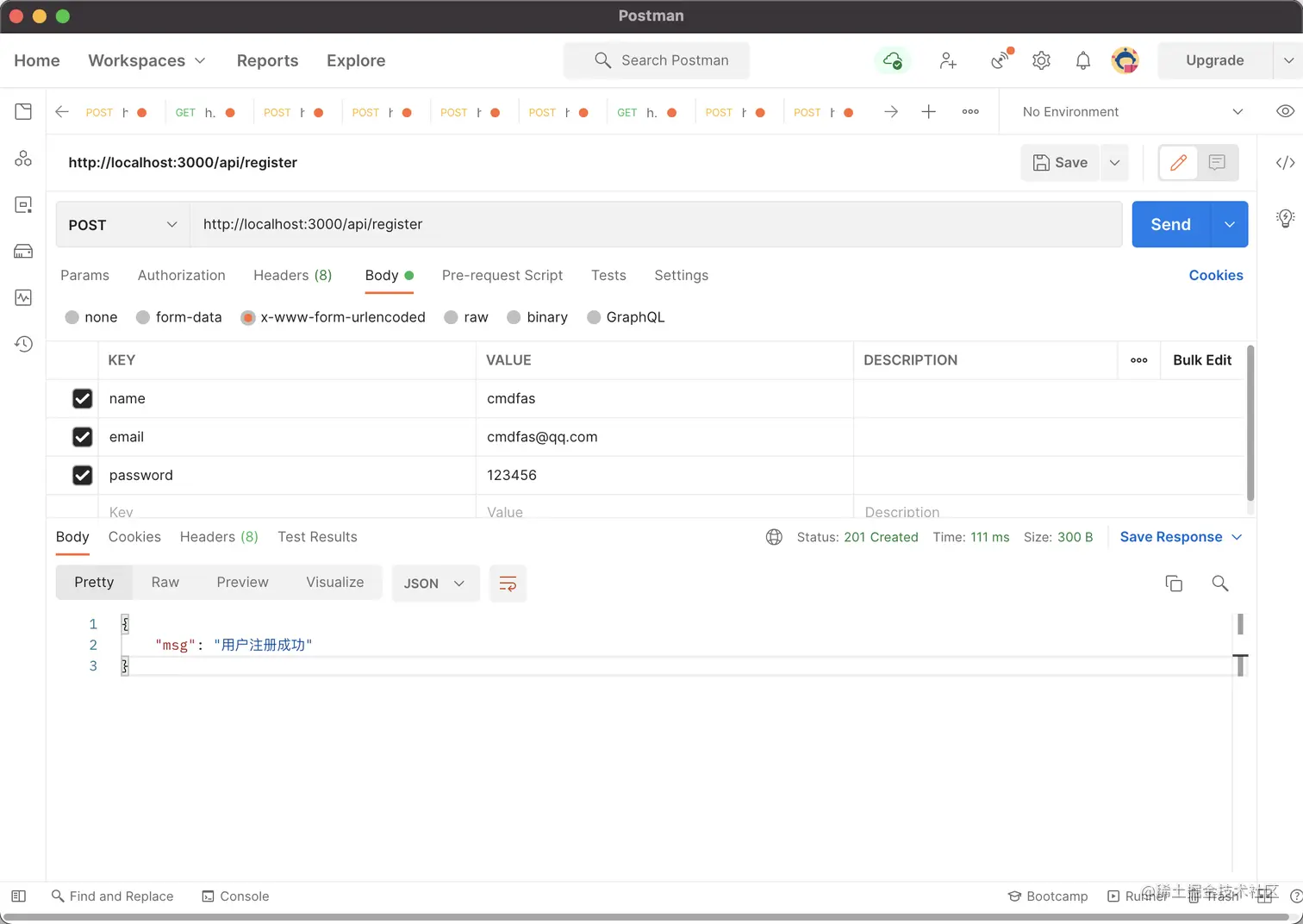This screenshot has width=1303, height=924.
Task: Open the No Environment dropdown
Action: (x=1132, y=112)
